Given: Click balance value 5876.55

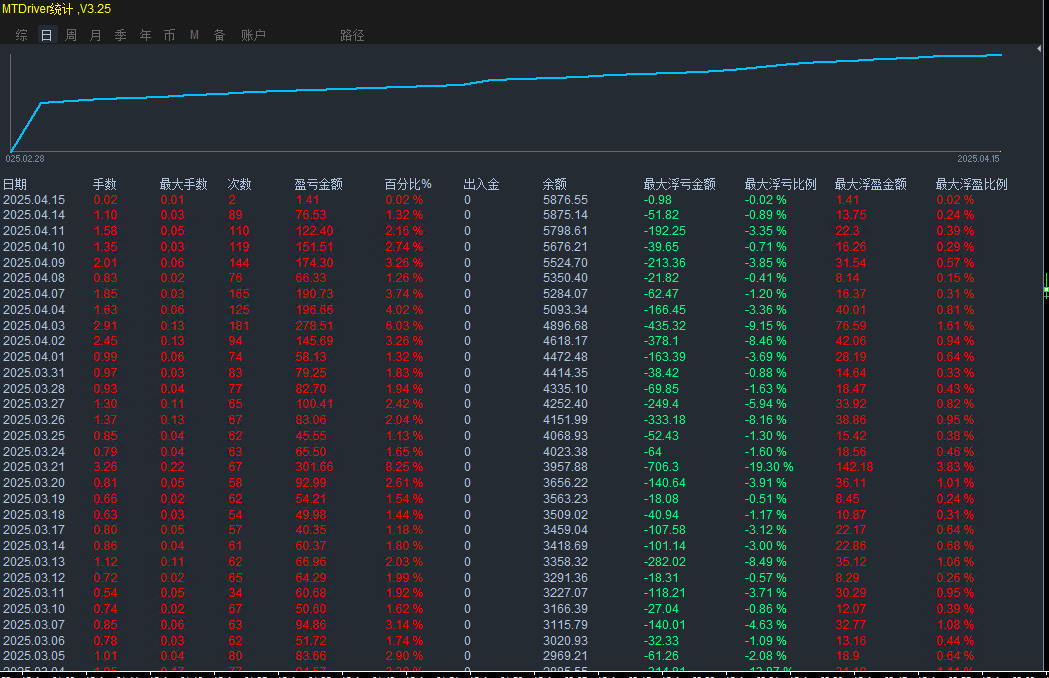Looking at the screenshot, I should click(x=565, y=199).
